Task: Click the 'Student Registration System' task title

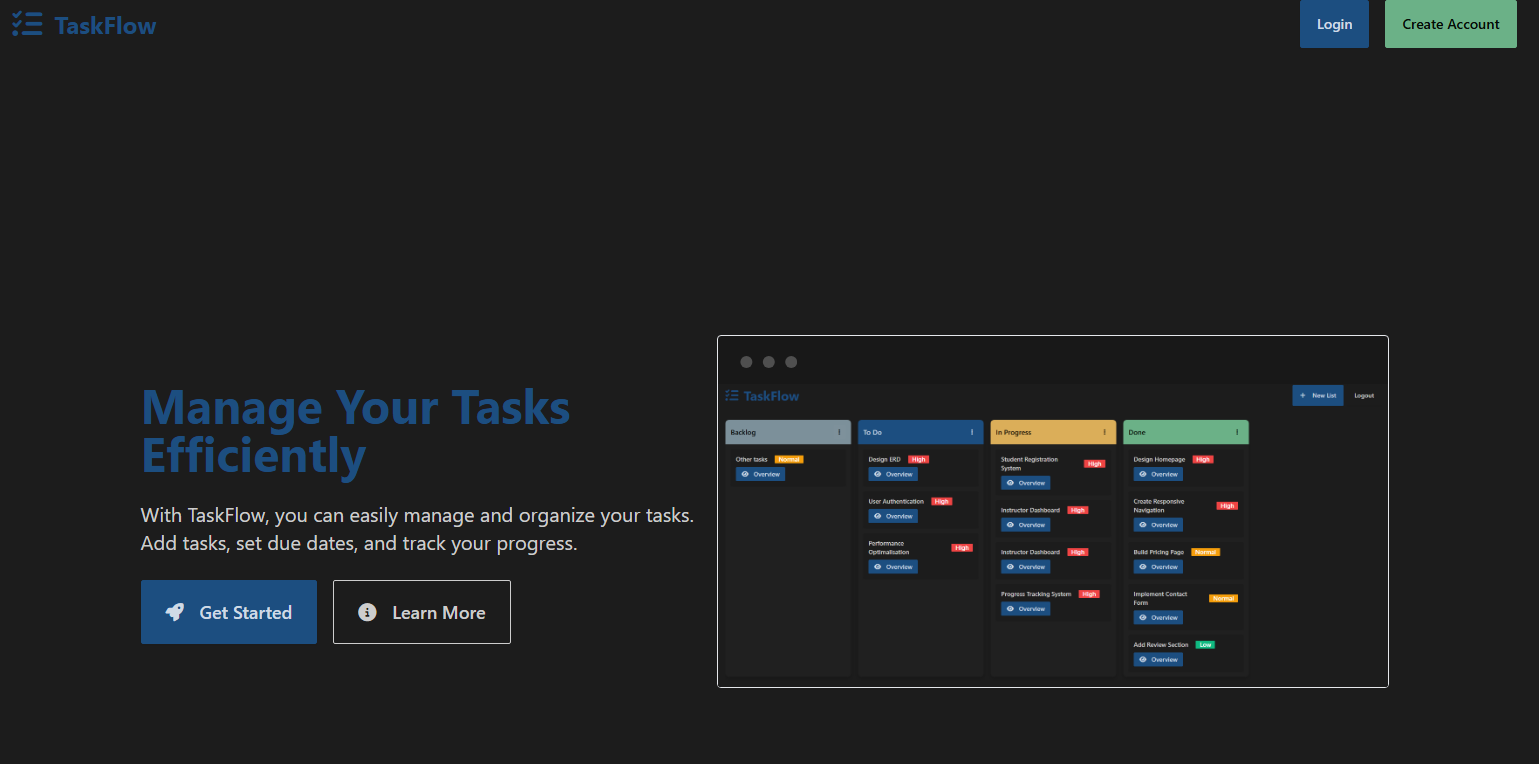Action: (x=1029, y=463)
